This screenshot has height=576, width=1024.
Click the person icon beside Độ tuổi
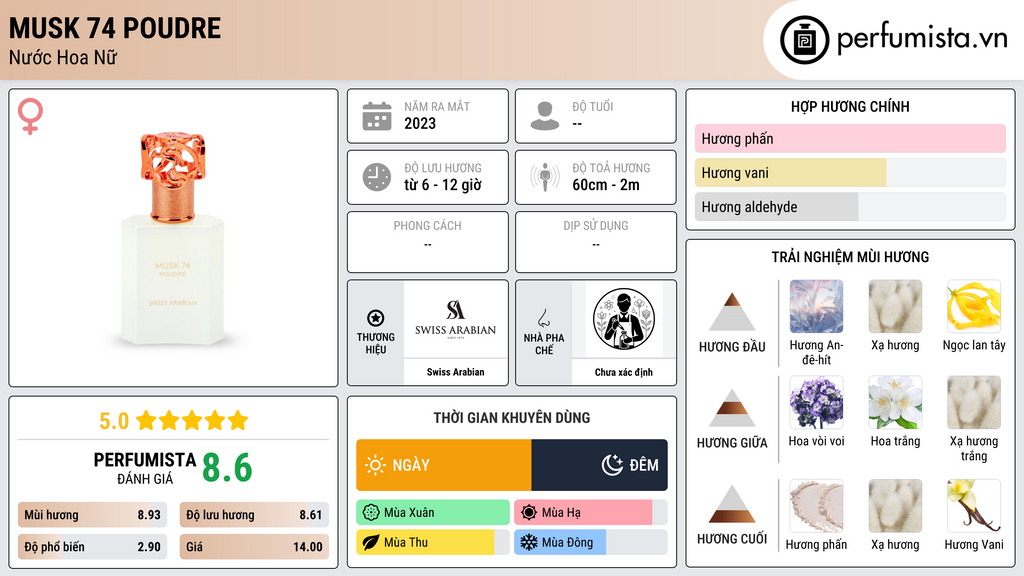coord(545,116)
